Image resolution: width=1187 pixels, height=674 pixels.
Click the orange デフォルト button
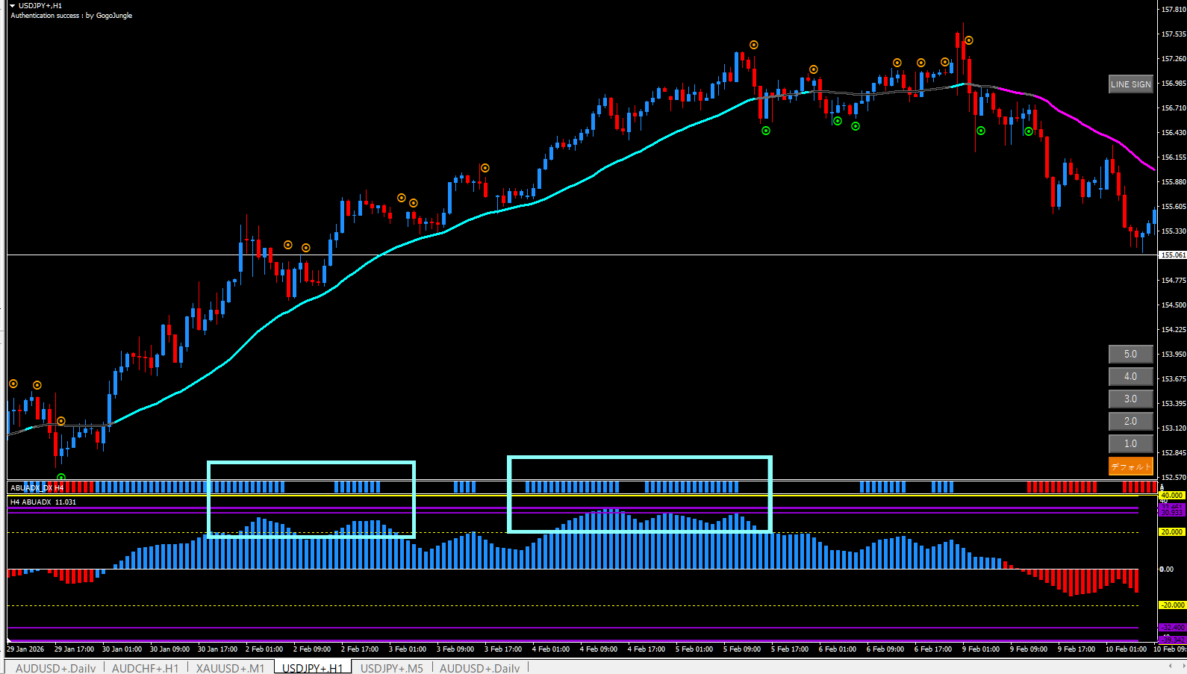point(1130,466)
